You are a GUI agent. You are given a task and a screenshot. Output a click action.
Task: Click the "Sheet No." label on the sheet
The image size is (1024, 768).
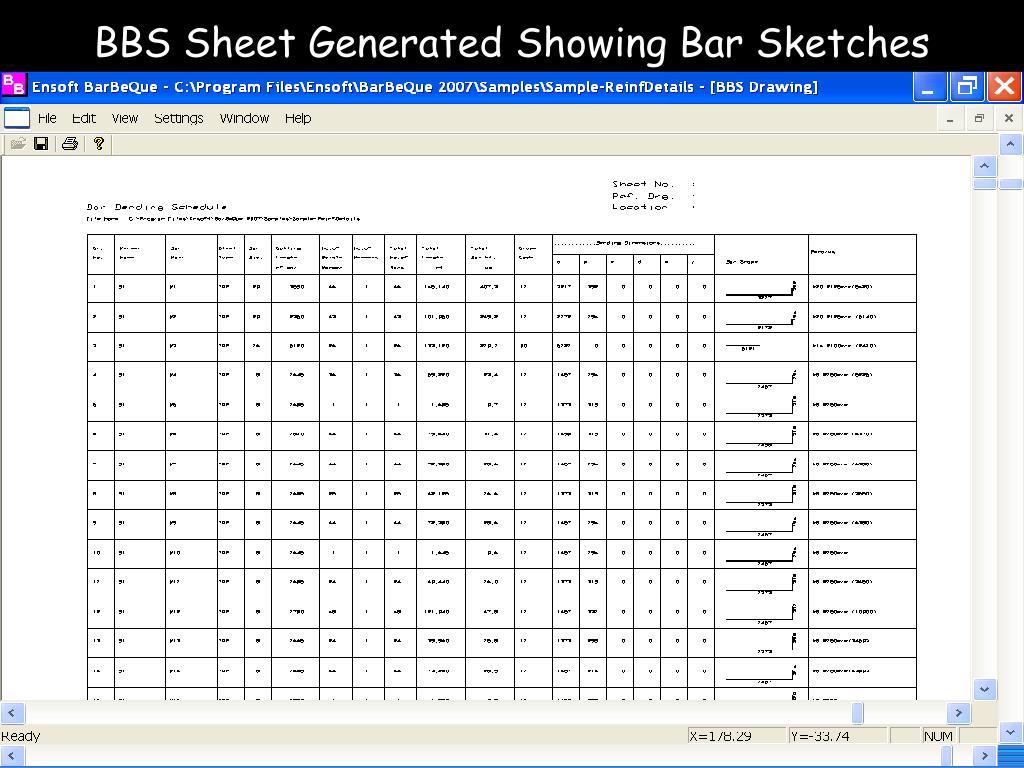643,184
